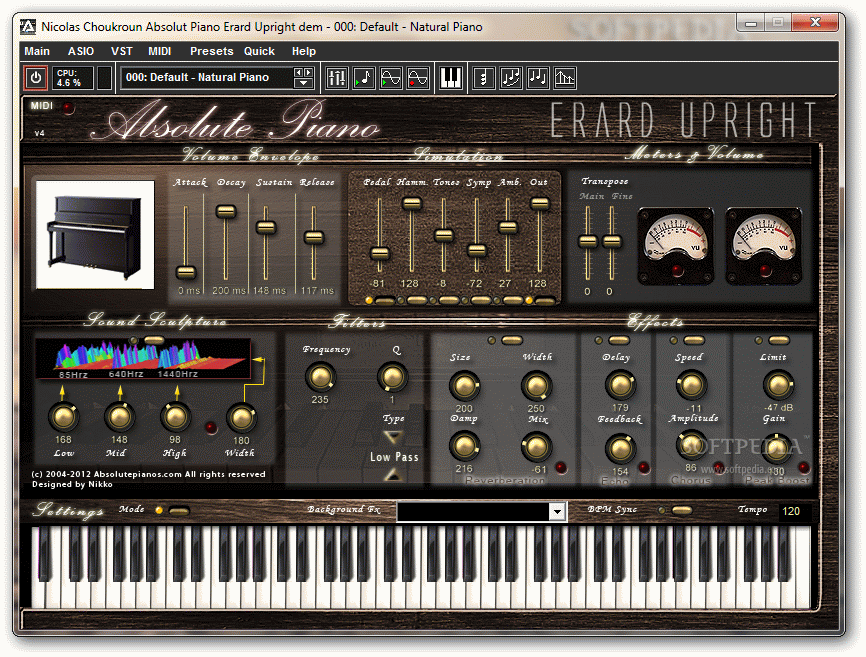Screen dimensions: 866x657
Task: Open the Presets menu
Action: [212, 51]
